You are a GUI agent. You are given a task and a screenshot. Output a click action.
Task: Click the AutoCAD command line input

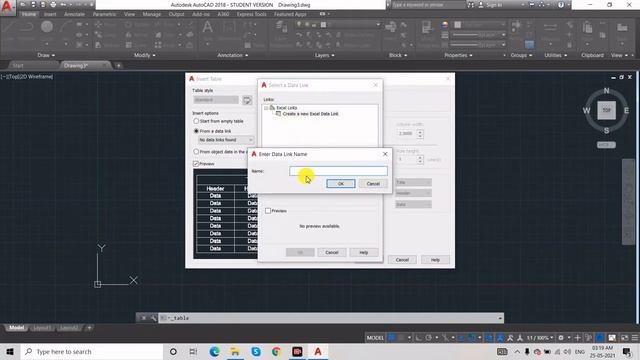click(x=331, y=318)
